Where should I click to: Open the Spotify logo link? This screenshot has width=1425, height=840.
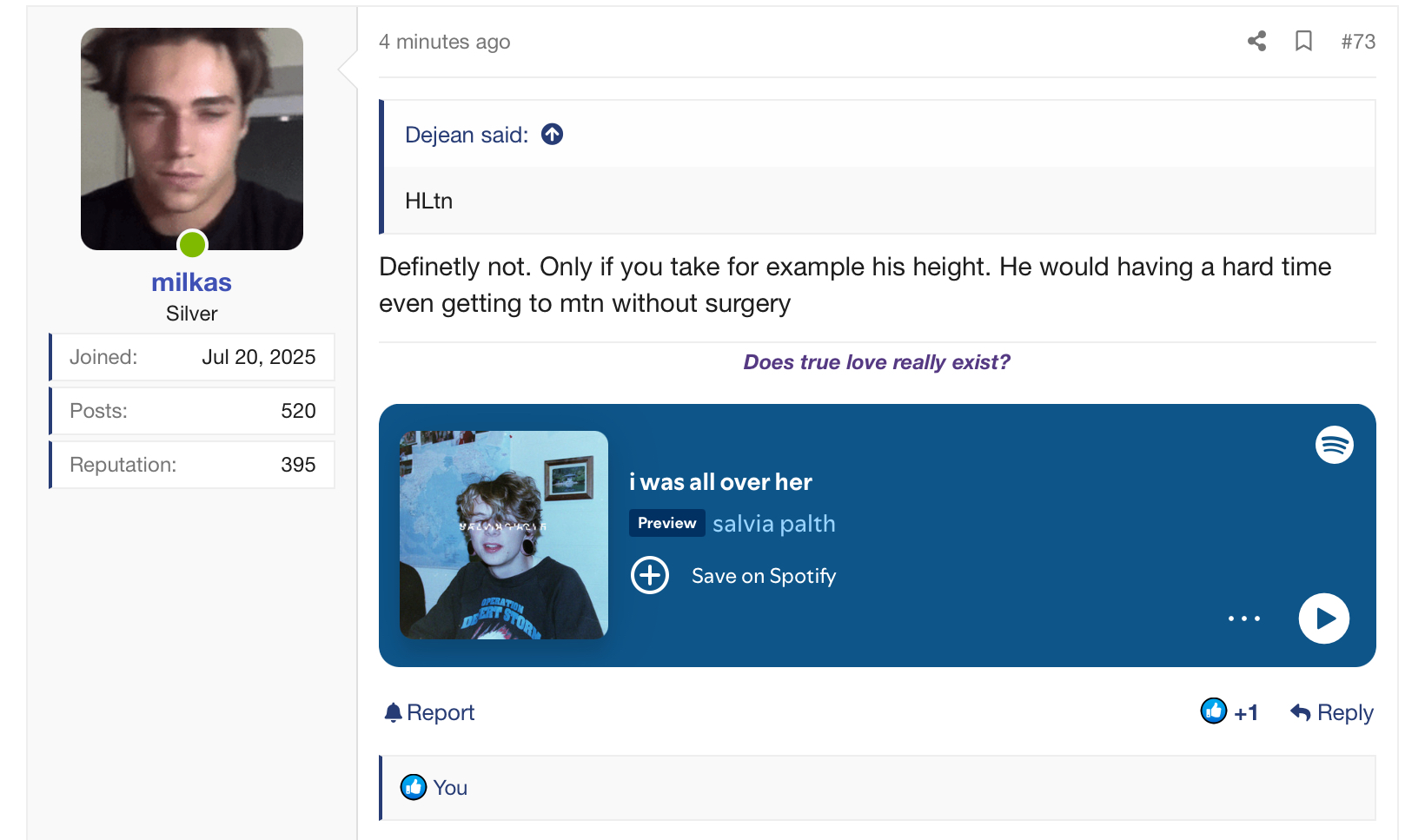1335,445
